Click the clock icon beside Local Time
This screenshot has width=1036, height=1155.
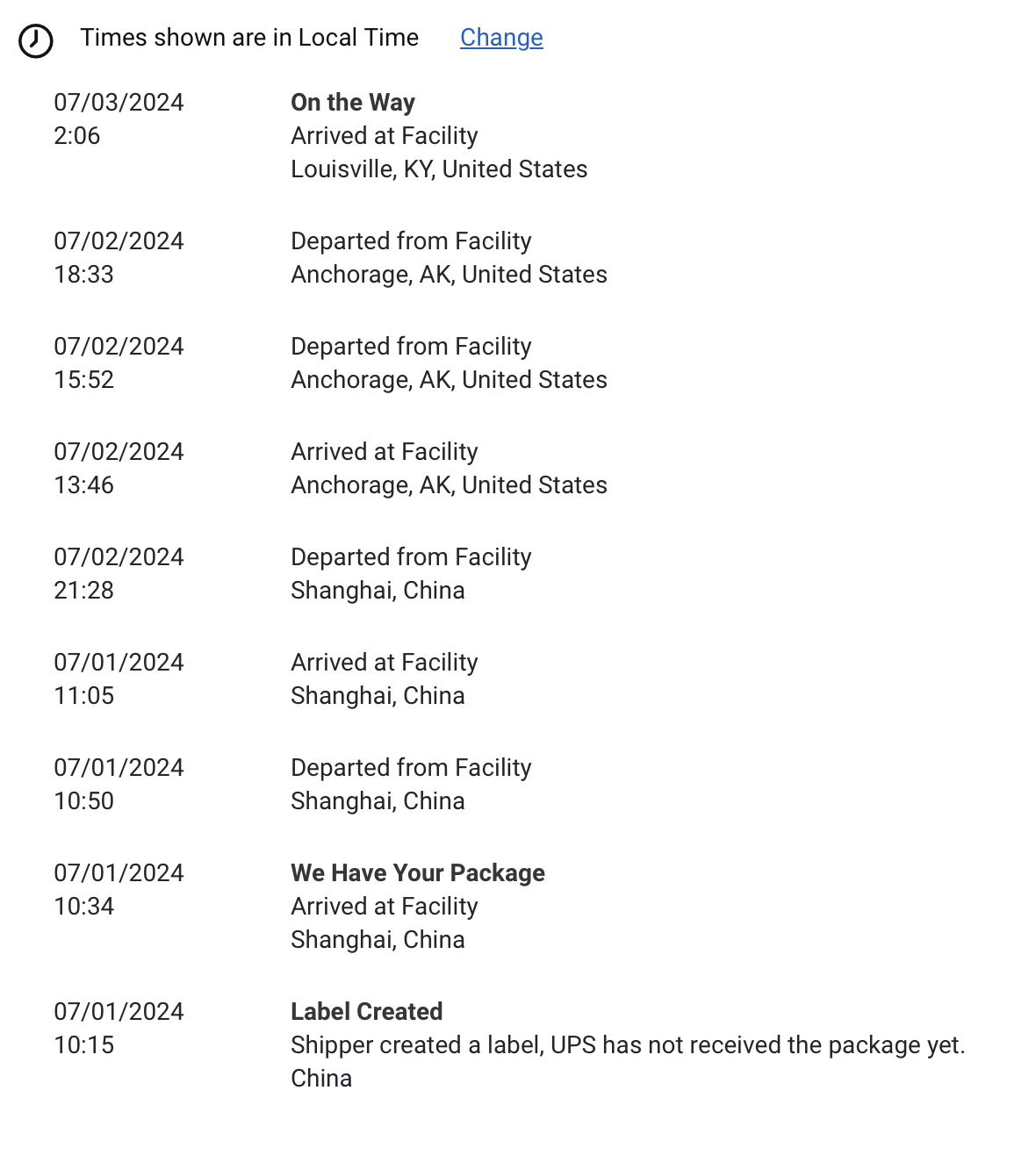[x=36, y=40]
